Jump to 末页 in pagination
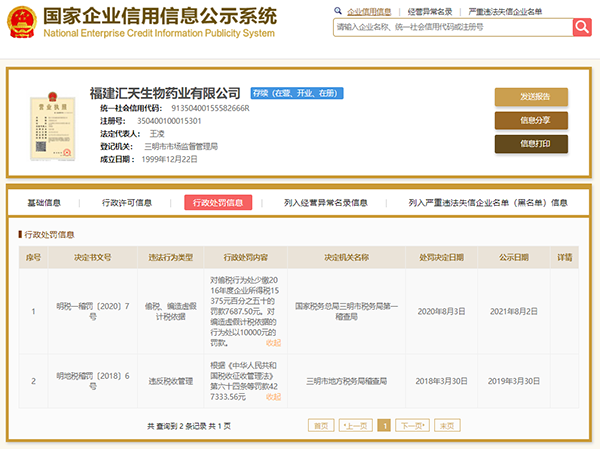The image size is (600, 449). [x=447, y=425]
